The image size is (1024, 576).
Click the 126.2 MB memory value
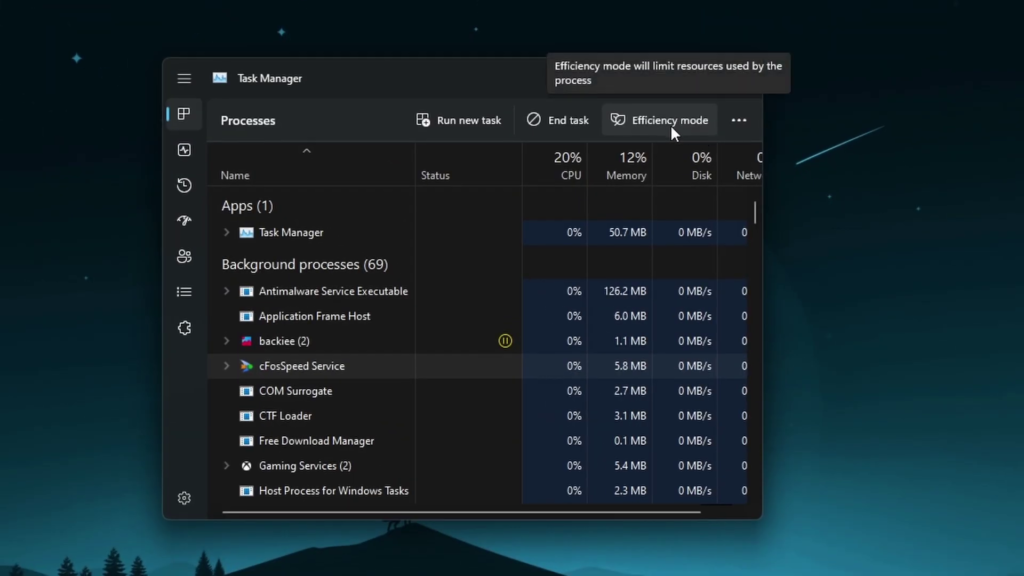pos(625,291)
